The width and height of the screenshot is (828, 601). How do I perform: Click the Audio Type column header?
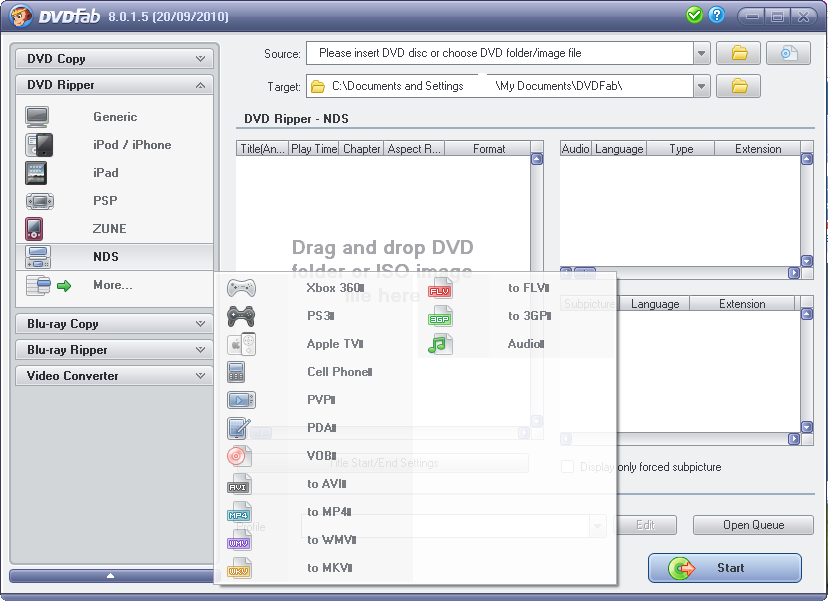(x=681, y=149)
